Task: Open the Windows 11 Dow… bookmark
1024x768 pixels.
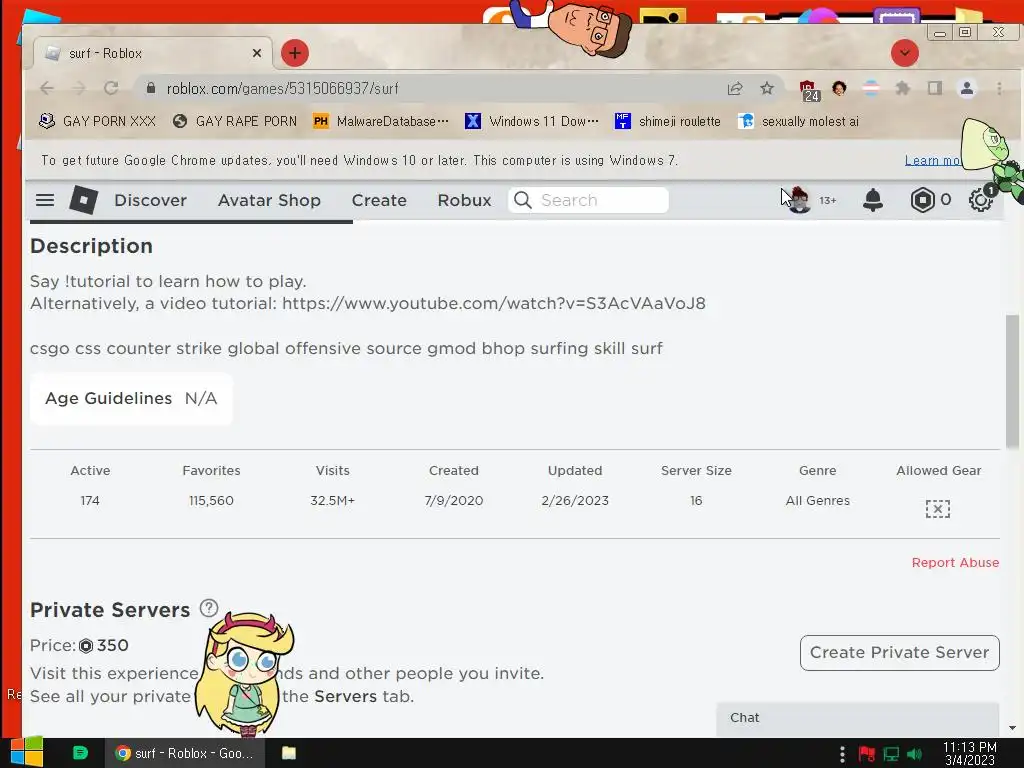Action: point(532,121)
